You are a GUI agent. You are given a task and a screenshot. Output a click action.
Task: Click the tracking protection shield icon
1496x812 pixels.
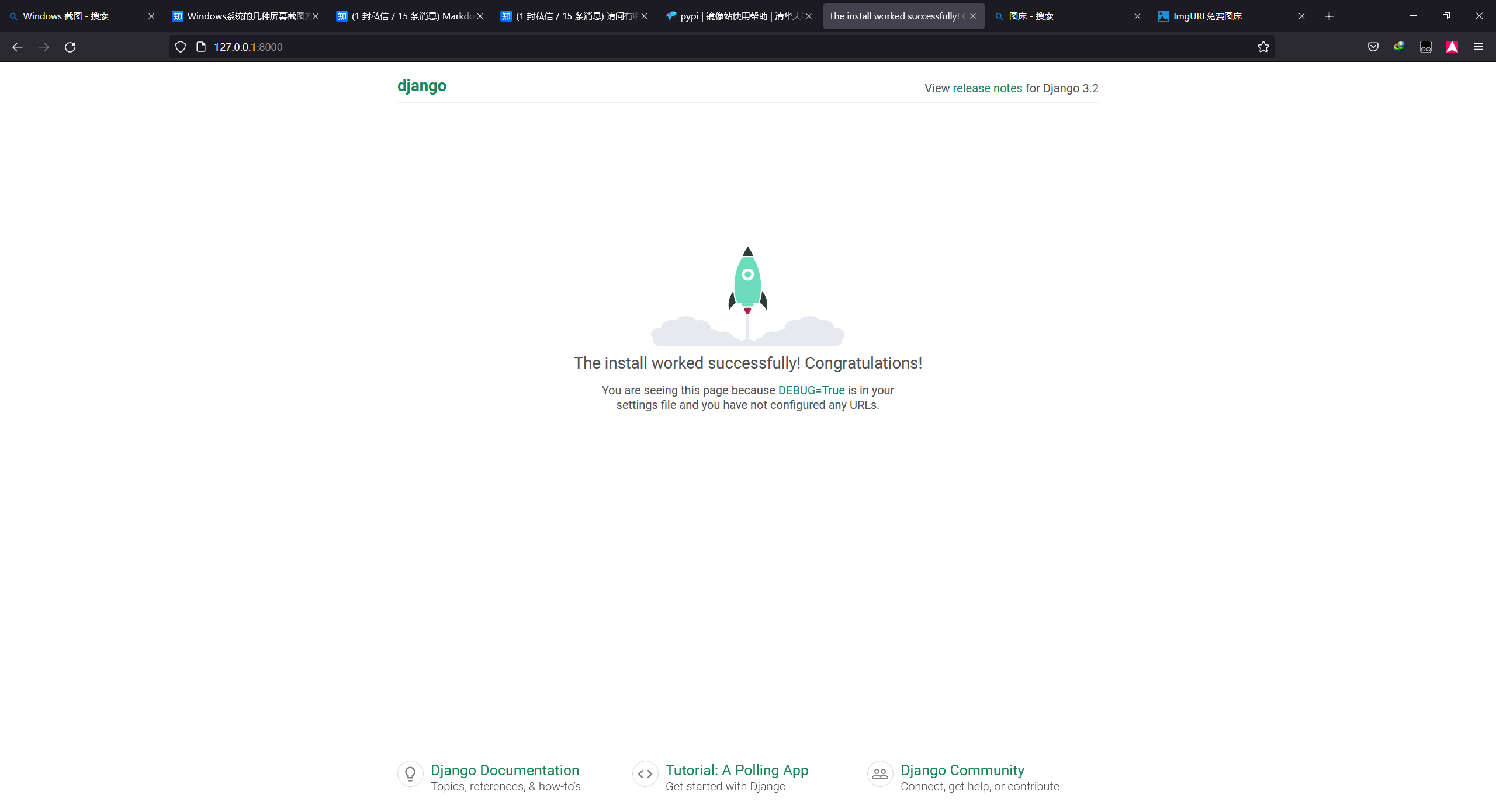point(181,47)
